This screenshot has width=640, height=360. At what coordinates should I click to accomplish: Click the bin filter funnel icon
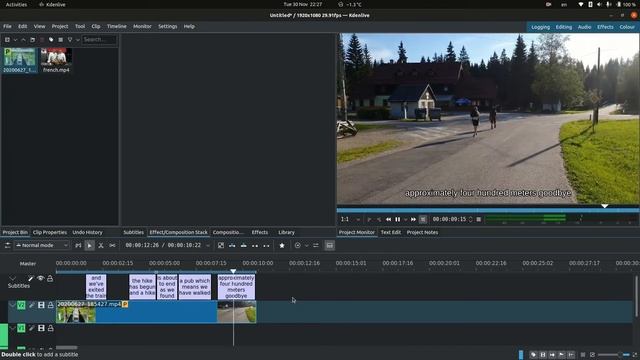click(70, 40)
